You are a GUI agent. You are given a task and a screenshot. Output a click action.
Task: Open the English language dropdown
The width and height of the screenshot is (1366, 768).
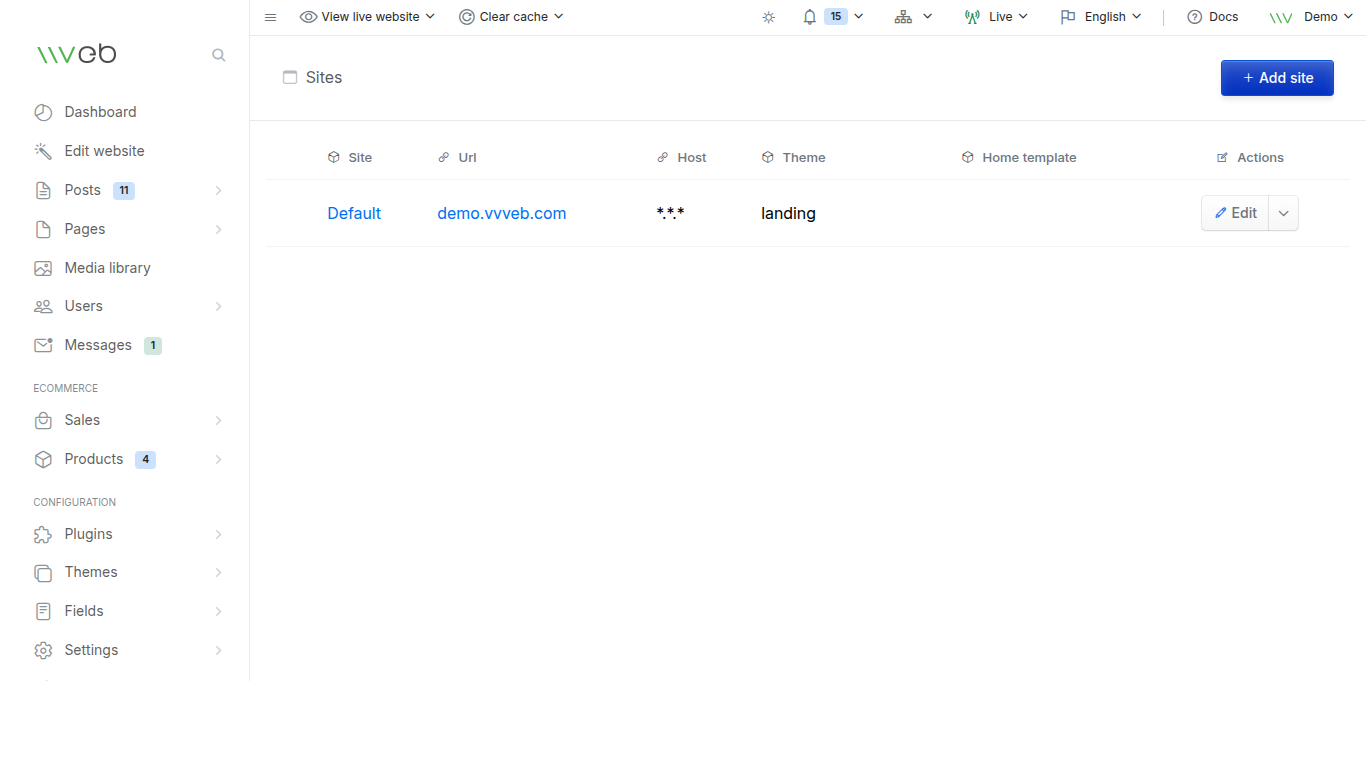pyautogui.click(x=1100, y=16)
